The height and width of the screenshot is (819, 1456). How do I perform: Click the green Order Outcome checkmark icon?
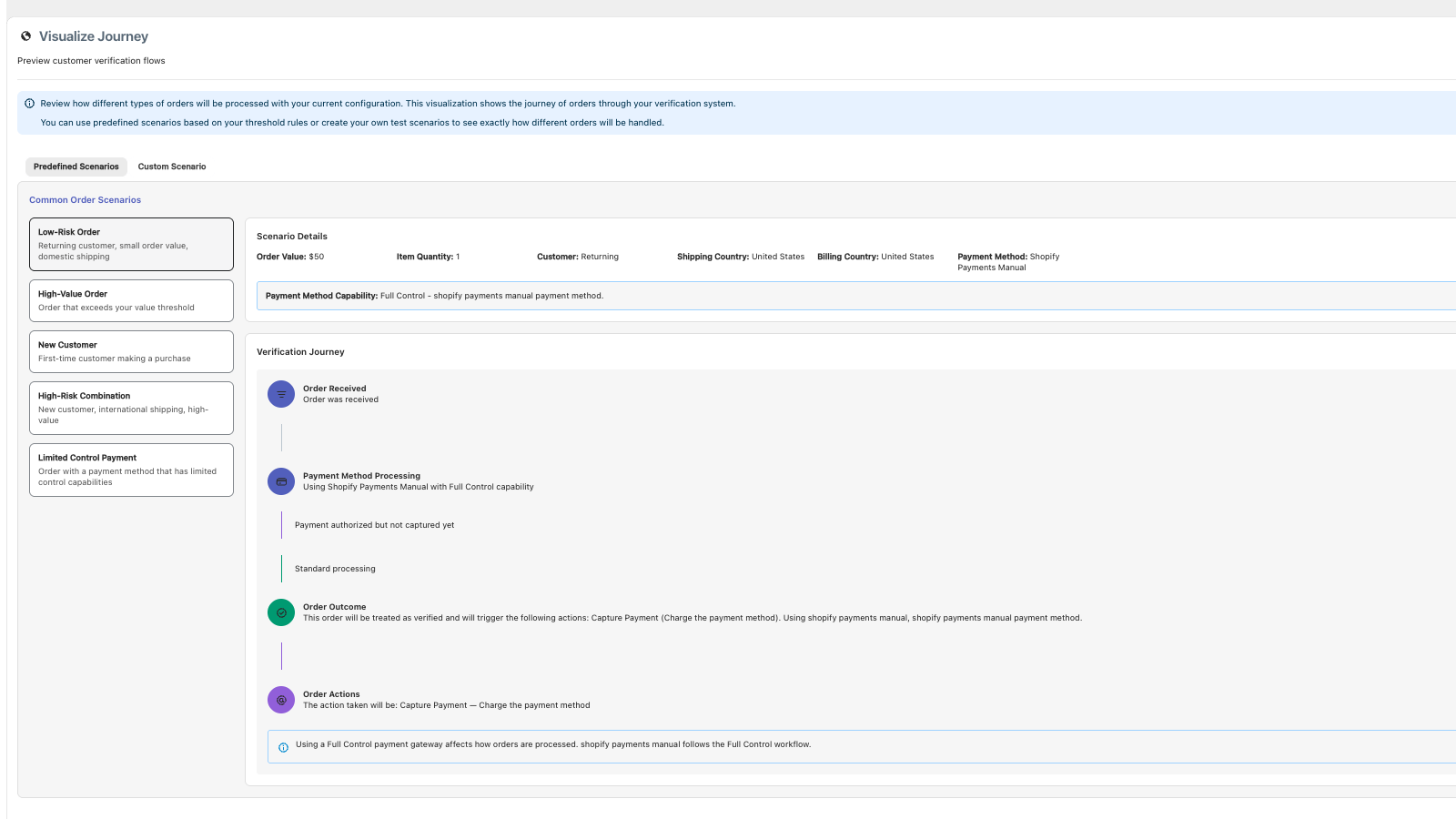click(281, 612)
